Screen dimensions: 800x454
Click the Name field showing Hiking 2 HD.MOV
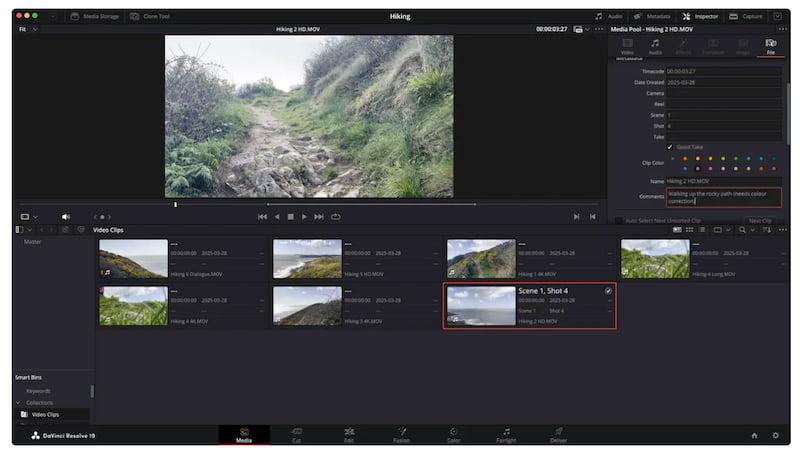click(x=723, y=181)
